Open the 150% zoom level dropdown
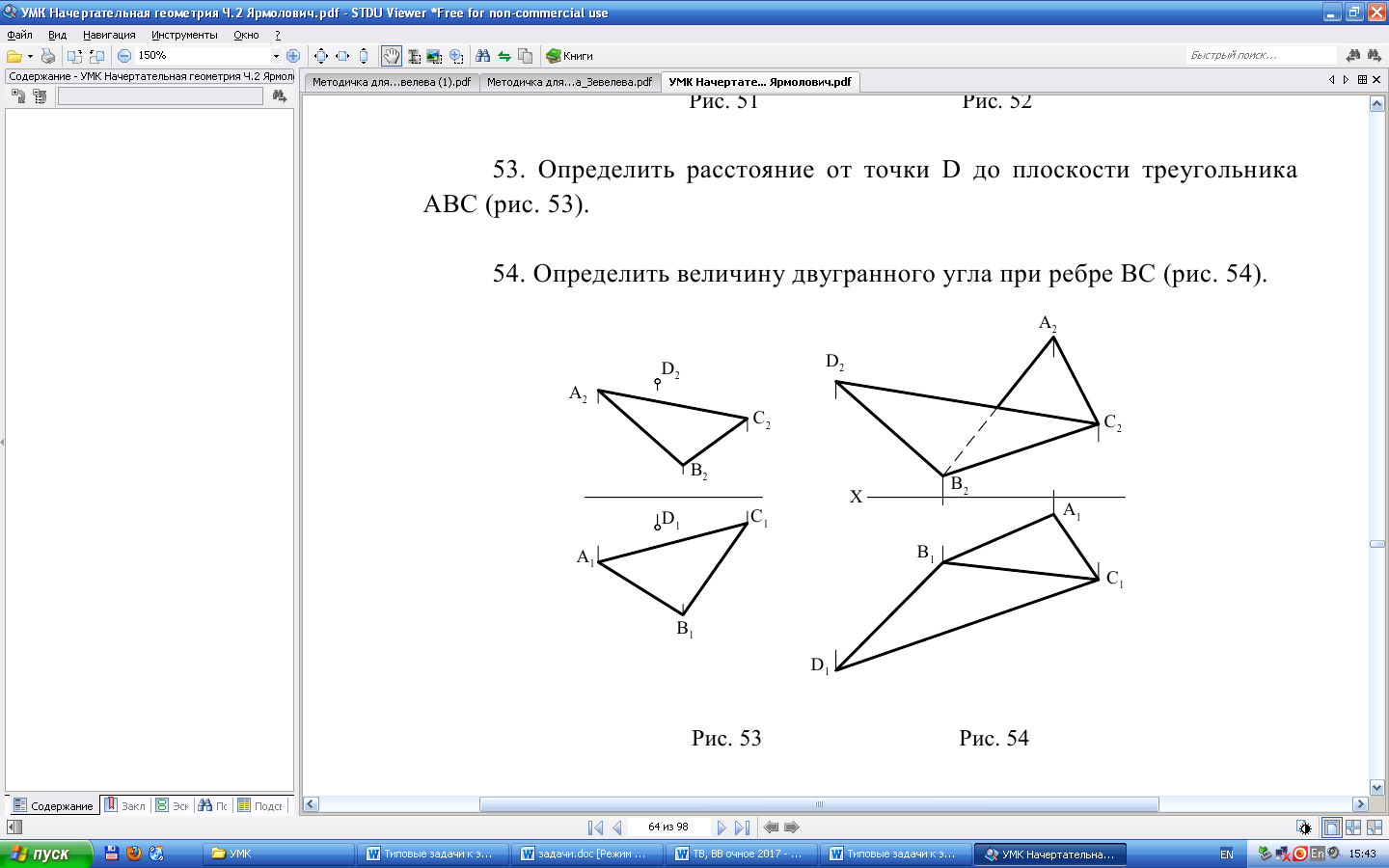This screenshot has width=1389, height=868. [276, 56]
